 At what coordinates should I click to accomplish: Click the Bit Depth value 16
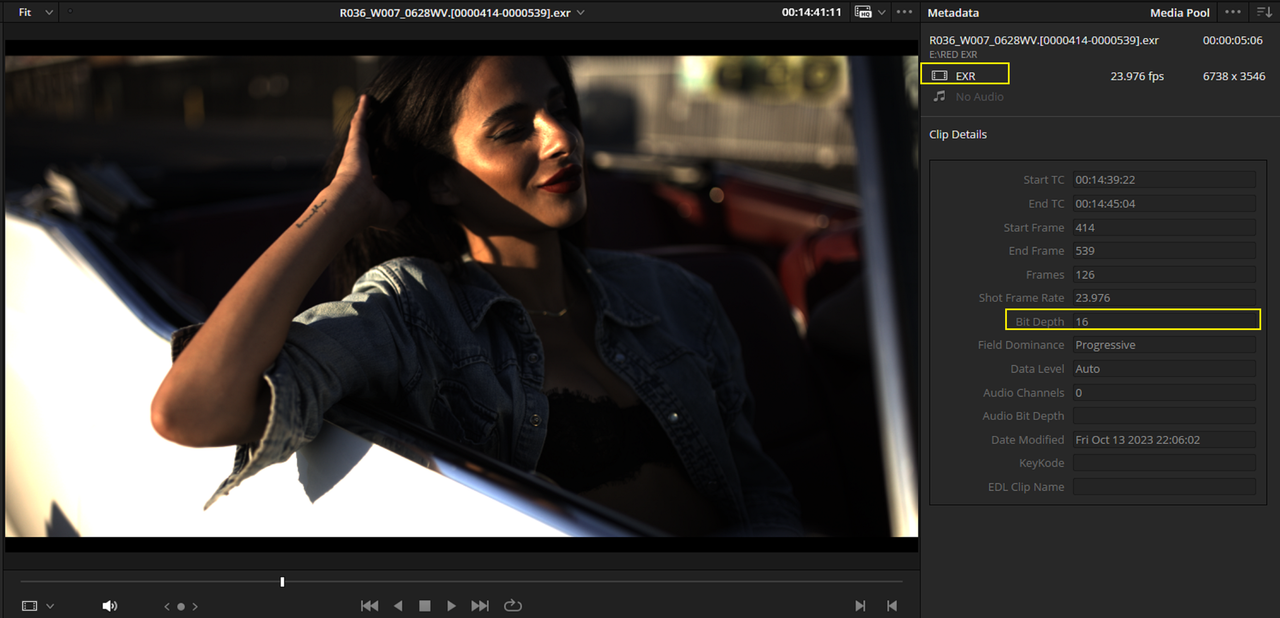(1164, 322)
